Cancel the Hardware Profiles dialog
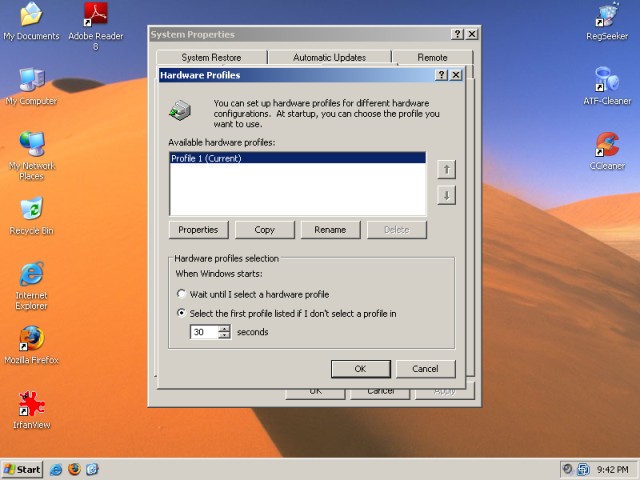This screenshot has width=640, height=480. click(425, 369)
